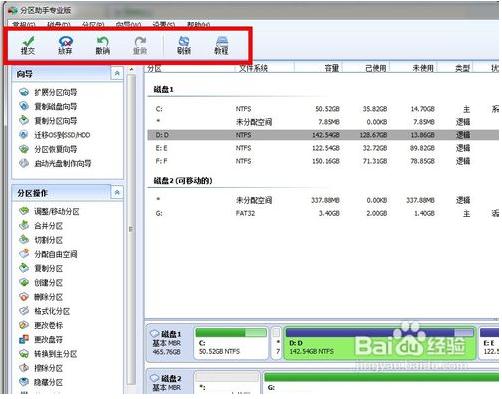The width and height of the screenshot is (502, 399).
Task: Select the 创建分区 operation
Action: pyautogui.click(x=48, y=283)
